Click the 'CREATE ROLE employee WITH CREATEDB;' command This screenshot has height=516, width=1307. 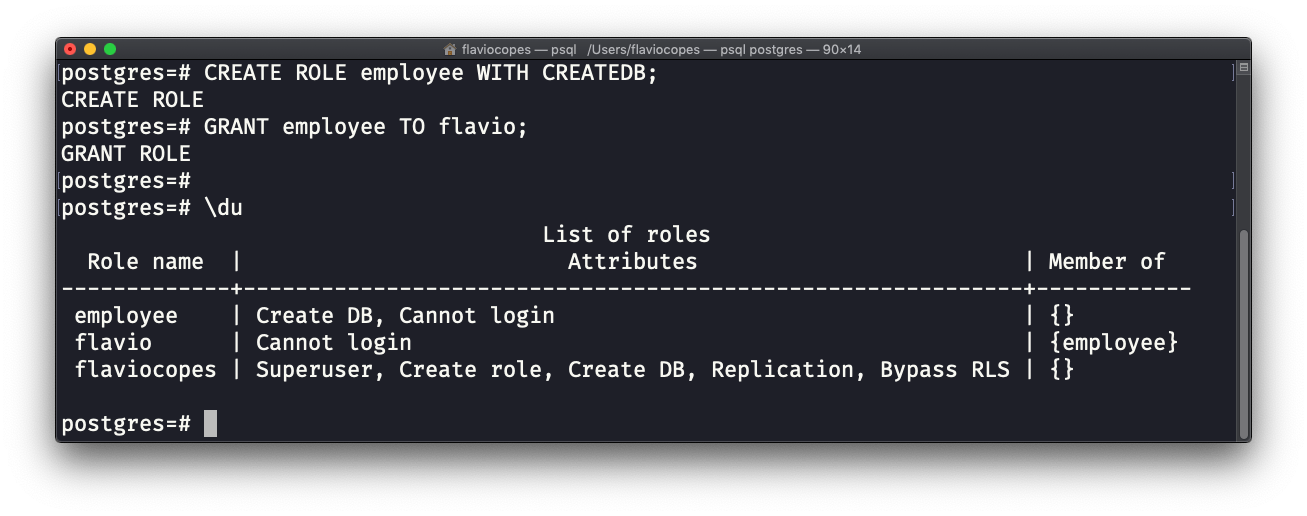tap(431, 73)
